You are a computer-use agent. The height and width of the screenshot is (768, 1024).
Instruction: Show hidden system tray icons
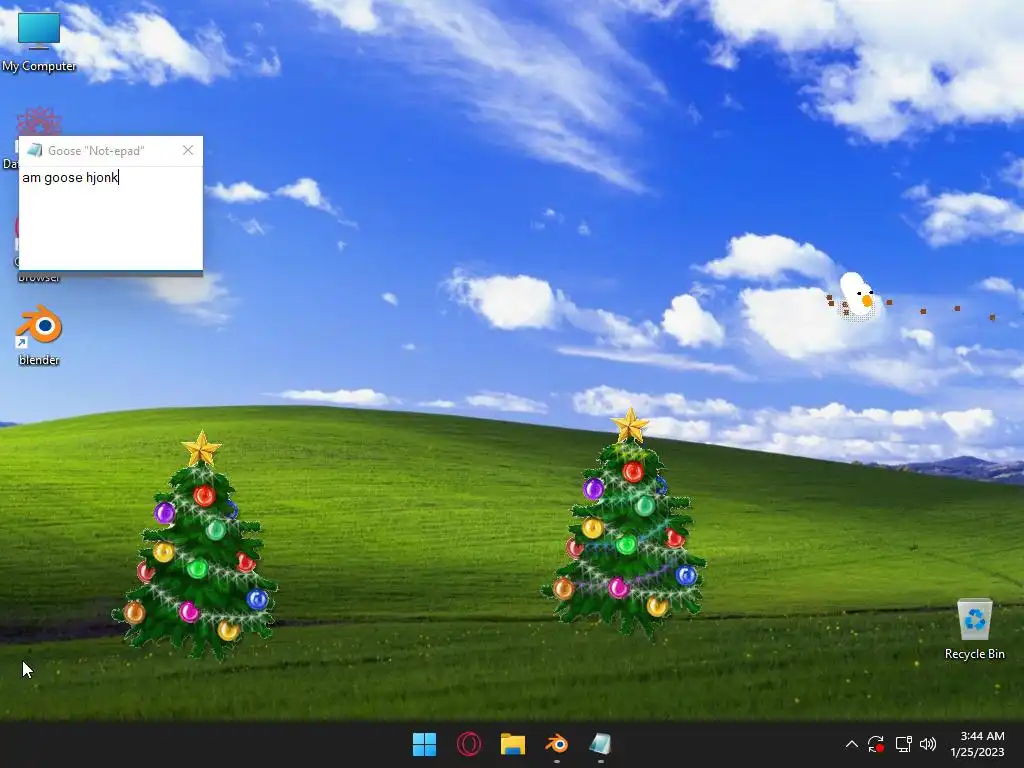852,744
